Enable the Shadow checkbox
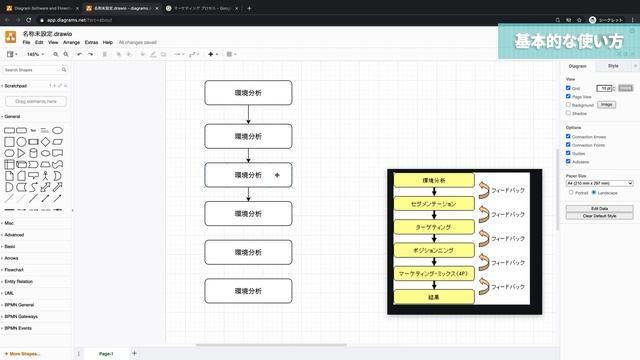The image size is (640, 360). [x=568, y=113]
